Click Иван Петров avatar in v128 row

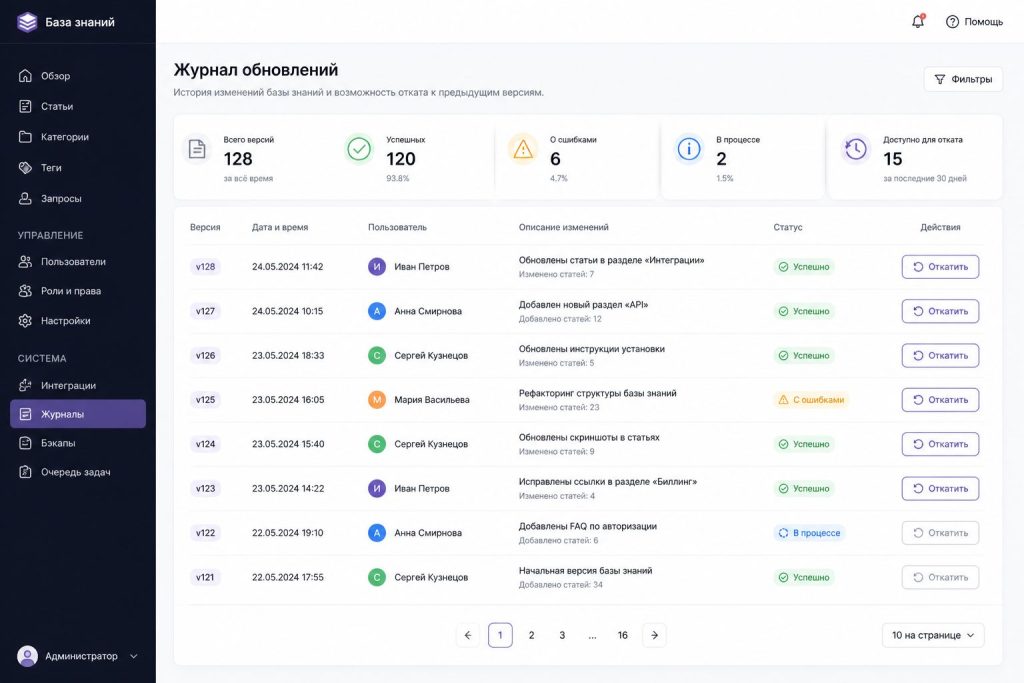(377, 266)
